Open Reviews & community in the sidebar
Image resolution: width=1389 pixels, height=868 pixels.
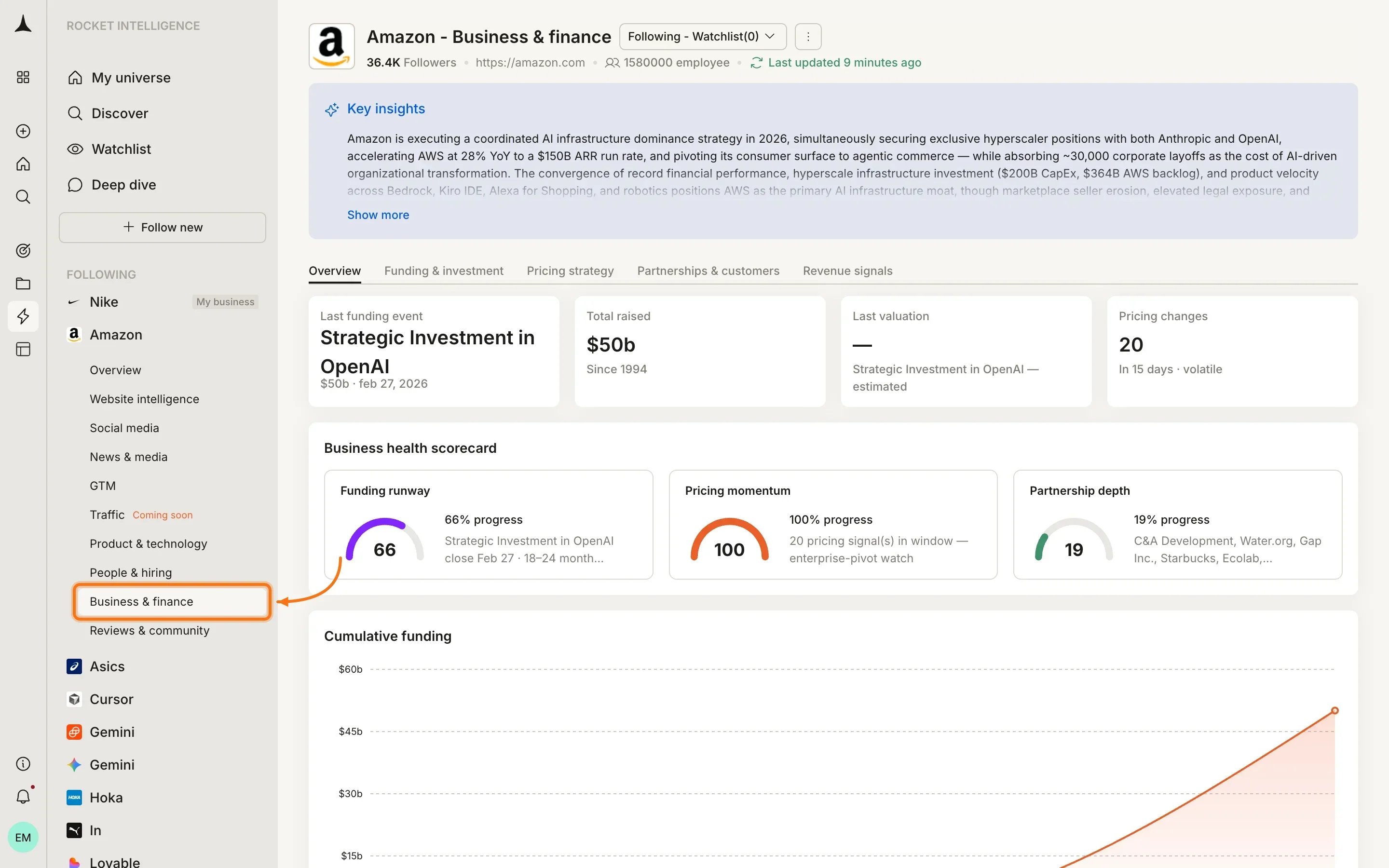pos(149,630)
